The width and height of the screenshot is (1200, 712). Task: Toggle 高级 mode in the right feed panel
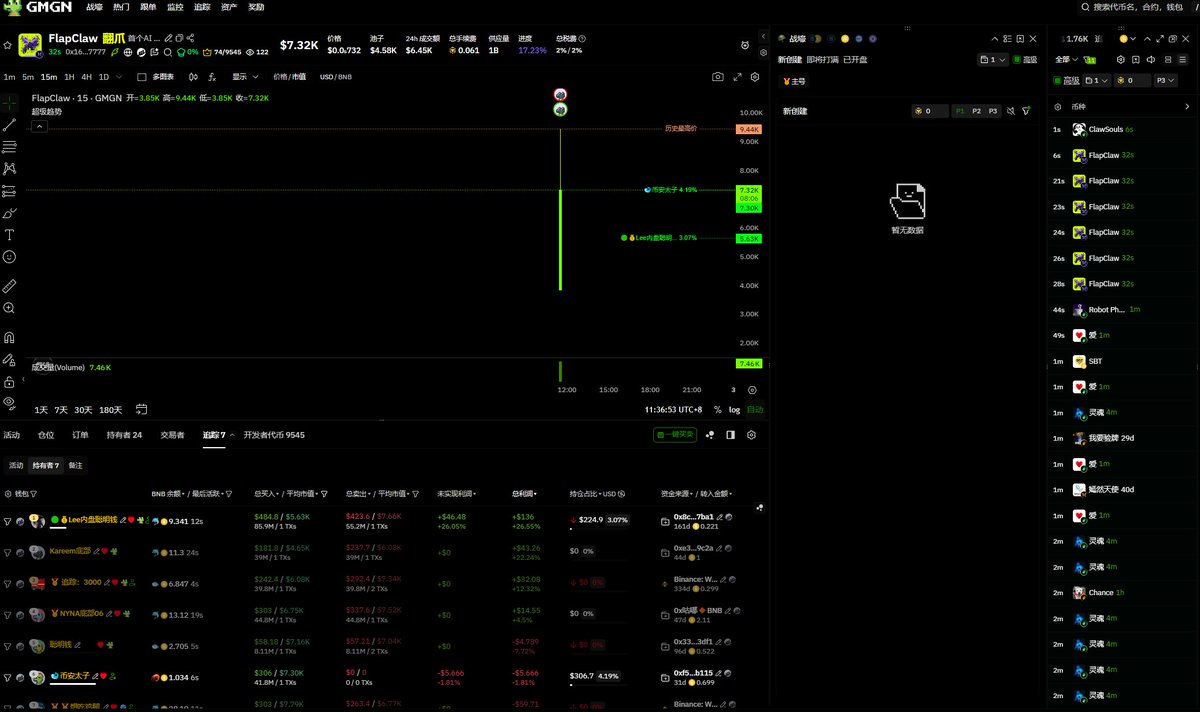(x=1066, y=80)
